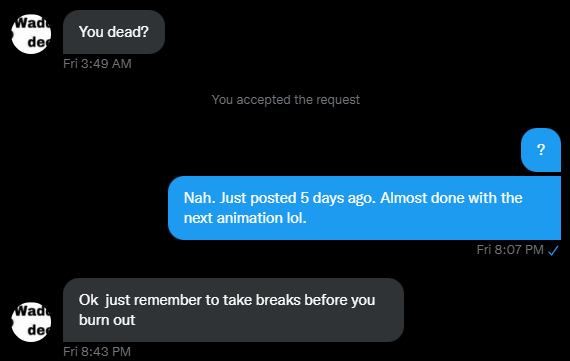Select the blue "?" message bubble

point(541,150)
